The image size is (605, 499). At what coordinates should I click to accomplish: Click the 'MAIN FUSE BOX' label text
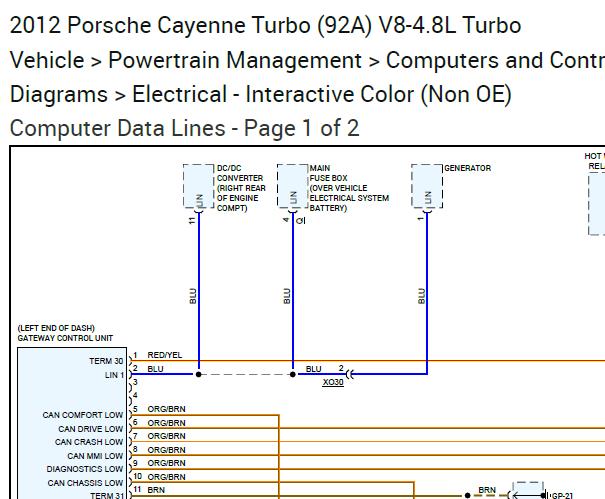(328, 173)
